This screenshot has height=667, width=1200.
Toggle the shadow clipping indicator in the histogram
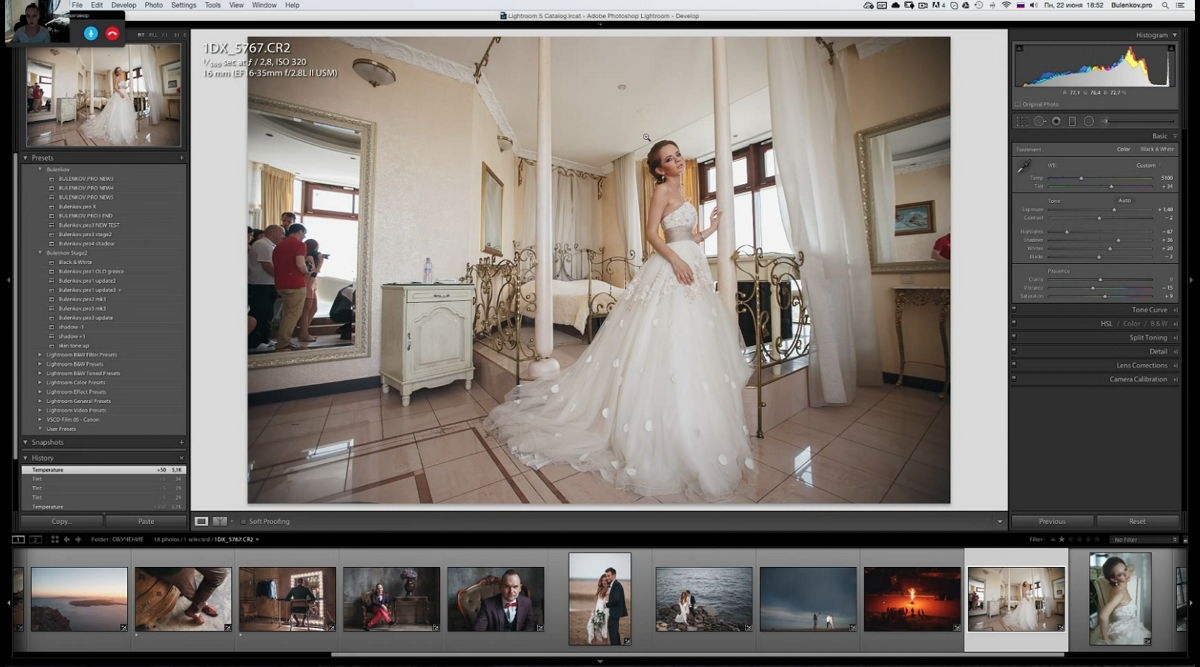(x=1019, y=48)
